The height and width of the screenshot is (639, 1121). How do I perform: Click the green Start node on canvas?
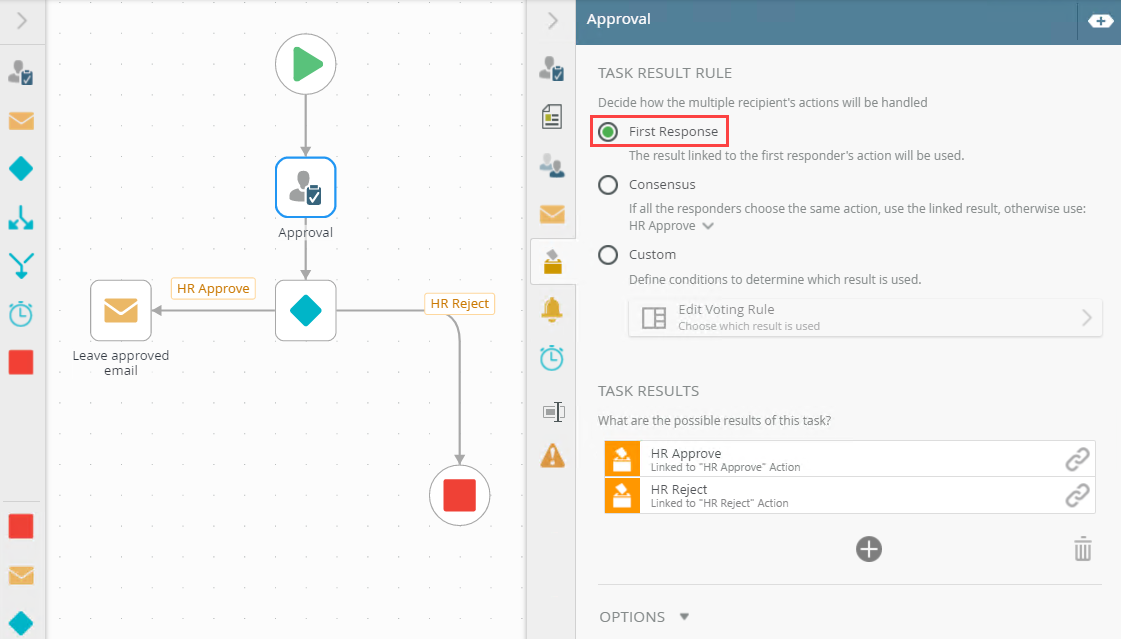pyautogui.click(x=305, y=64)
